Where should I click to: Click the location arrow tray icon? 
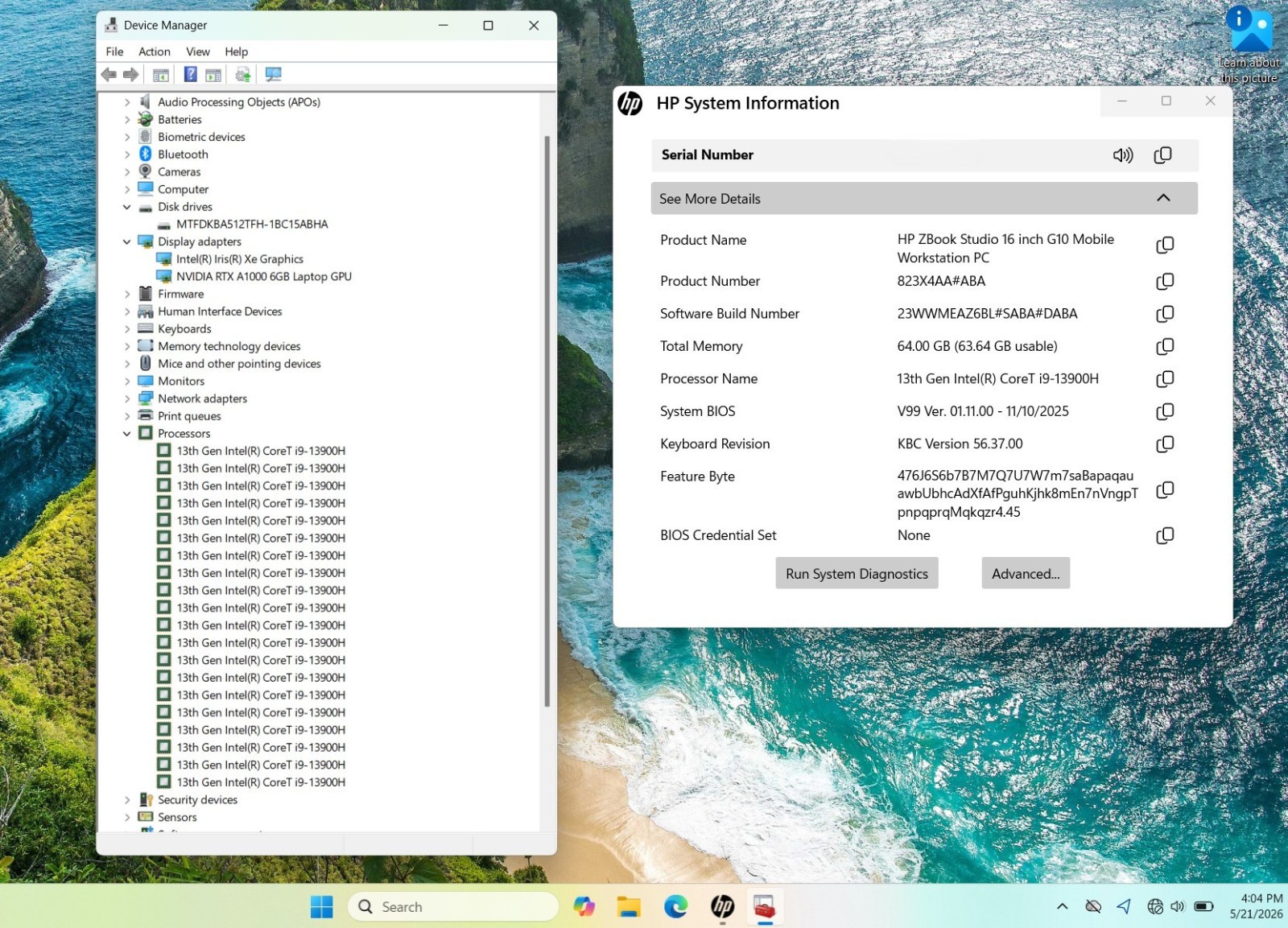pos(1124,907)
